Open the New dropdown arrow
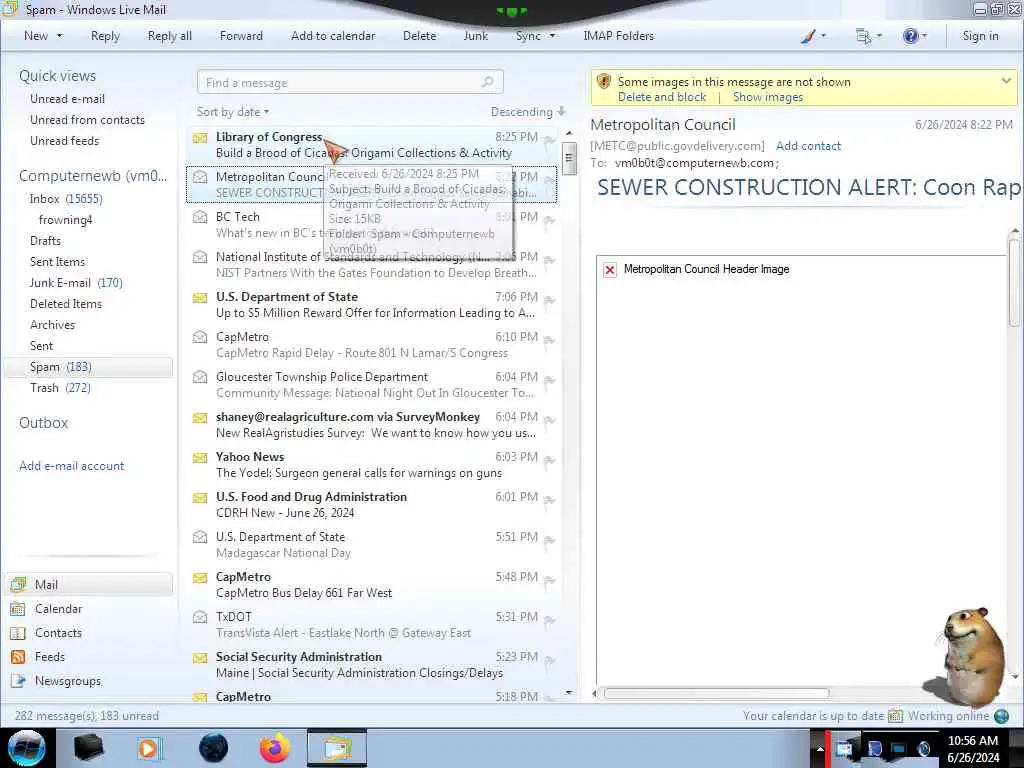Screen dimensions: 1024x768 pos(59,36)
